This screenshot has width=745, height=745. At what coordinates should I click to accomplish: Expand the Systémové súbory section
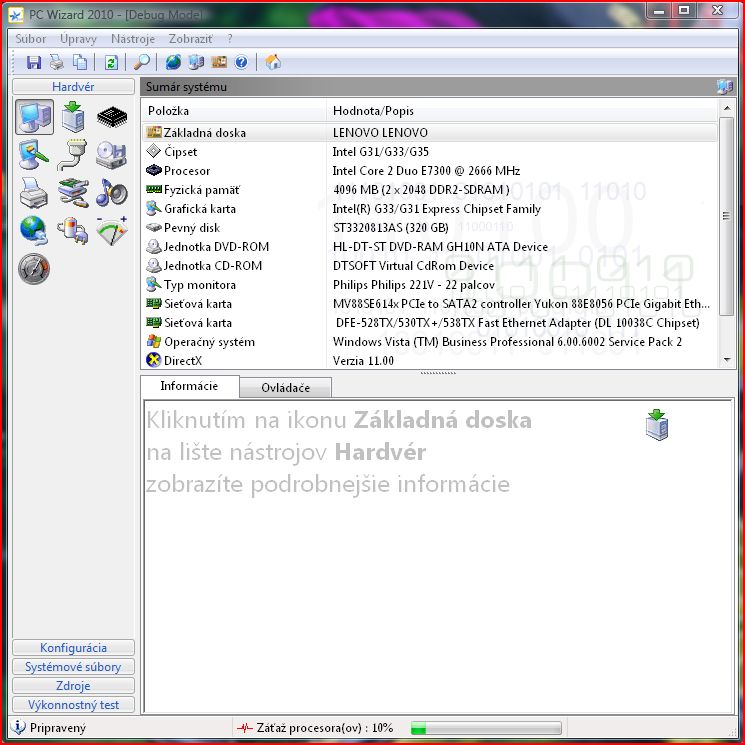(x=73, y=667)
